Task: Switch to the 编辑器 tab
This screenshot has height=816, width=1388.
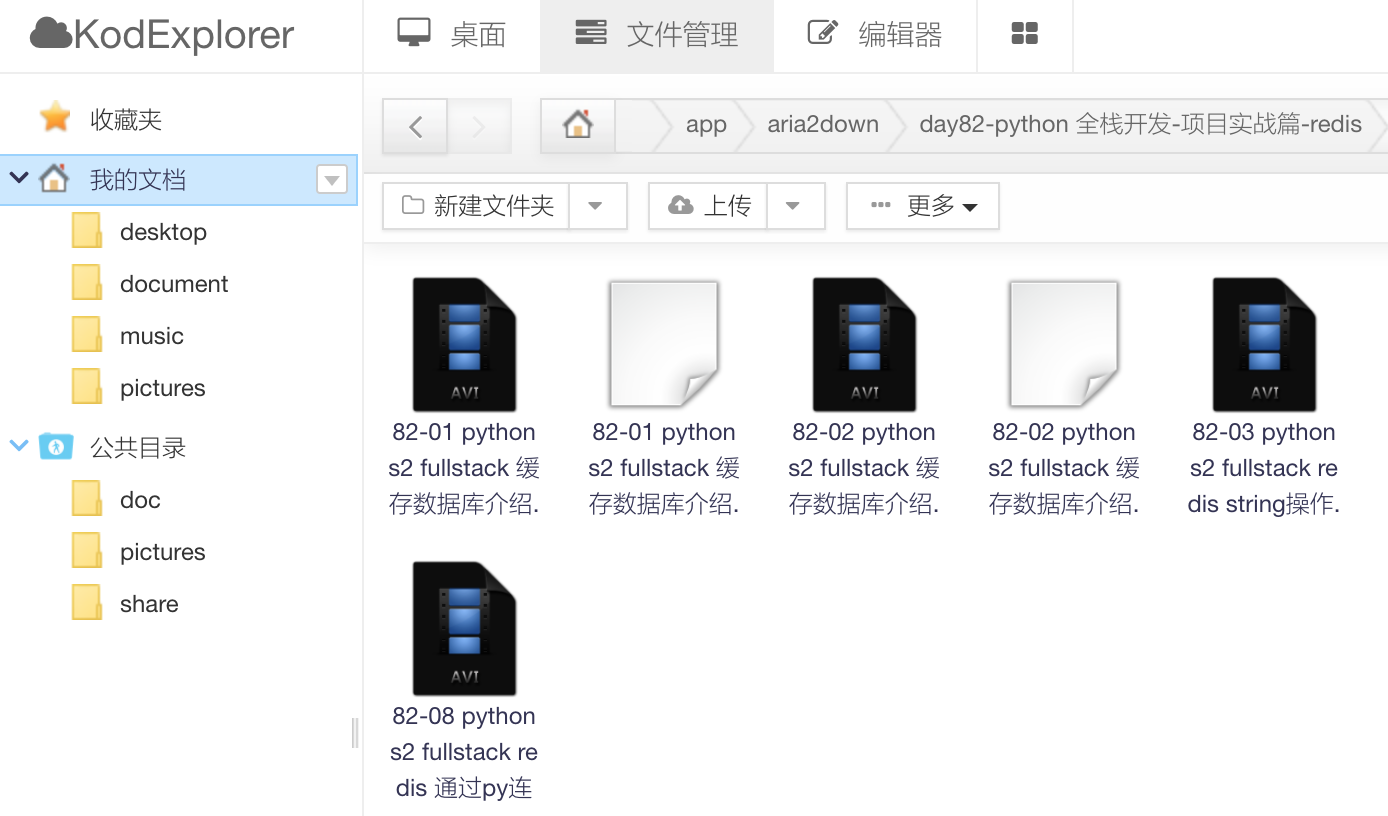Action: (x=875, y=35)
